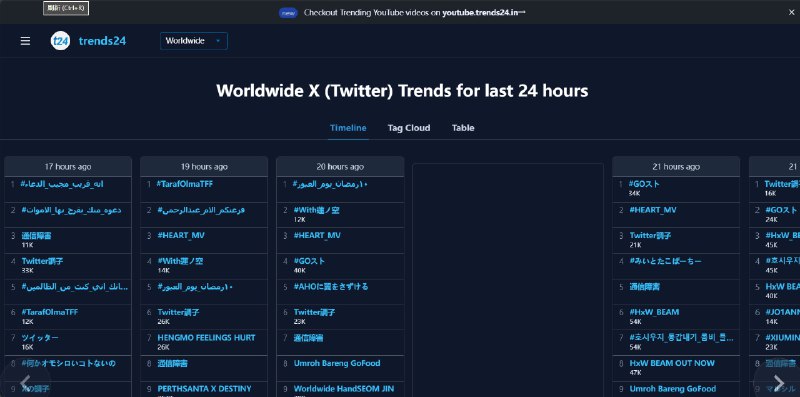Open the rank 2 Arabic hashtag in 17 hours column
The height and width of the screenshot is (397, 800).
coord(71,210)
